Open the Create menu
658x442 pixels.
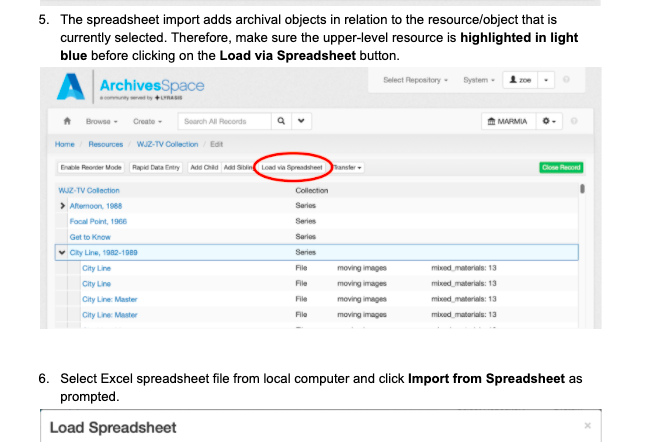148,122
